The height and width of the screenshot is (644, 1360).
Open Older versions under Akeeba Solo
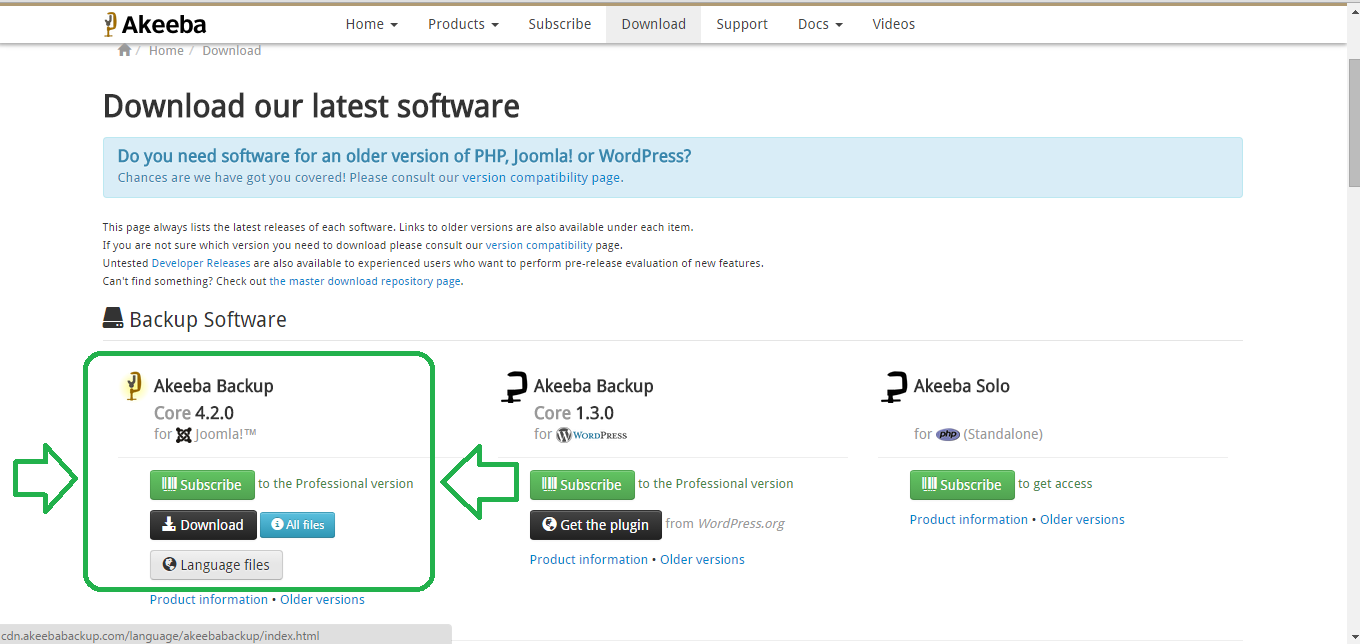tap(1082, 520)
